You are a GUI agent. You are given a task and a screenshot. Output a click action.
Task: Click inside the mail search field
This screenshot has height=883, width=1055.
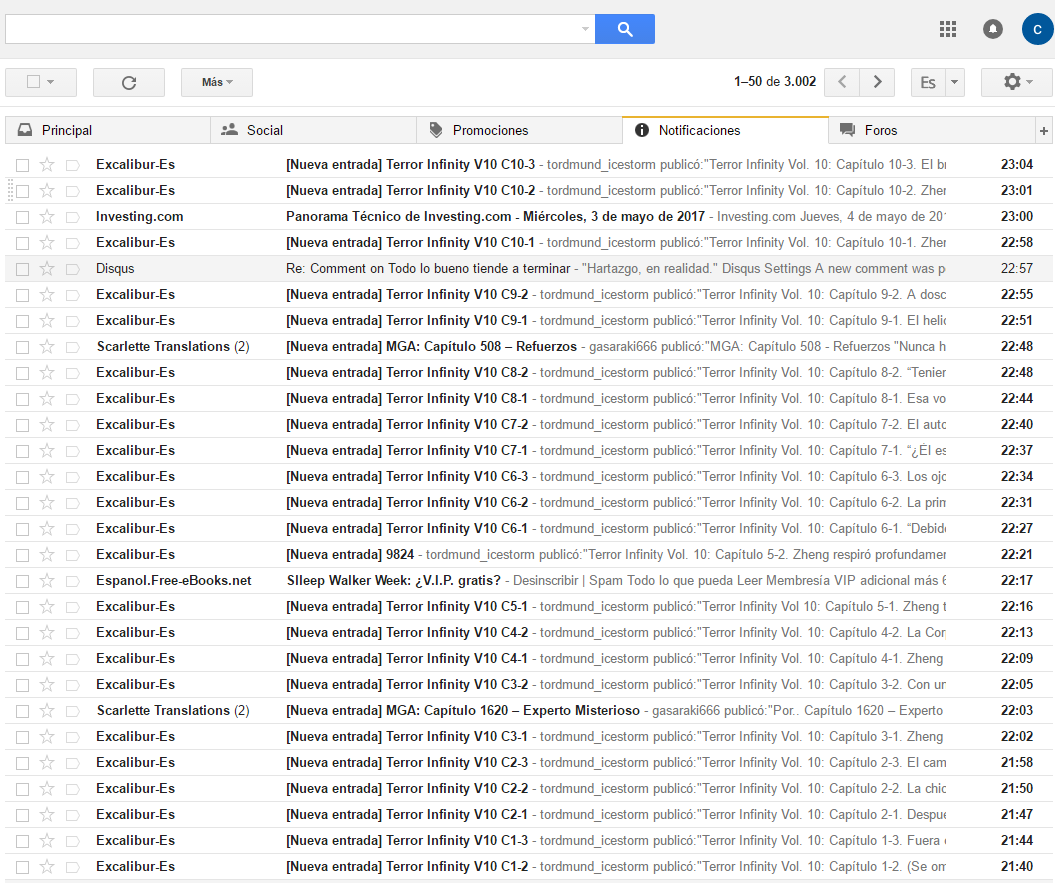tap(290, 29)
